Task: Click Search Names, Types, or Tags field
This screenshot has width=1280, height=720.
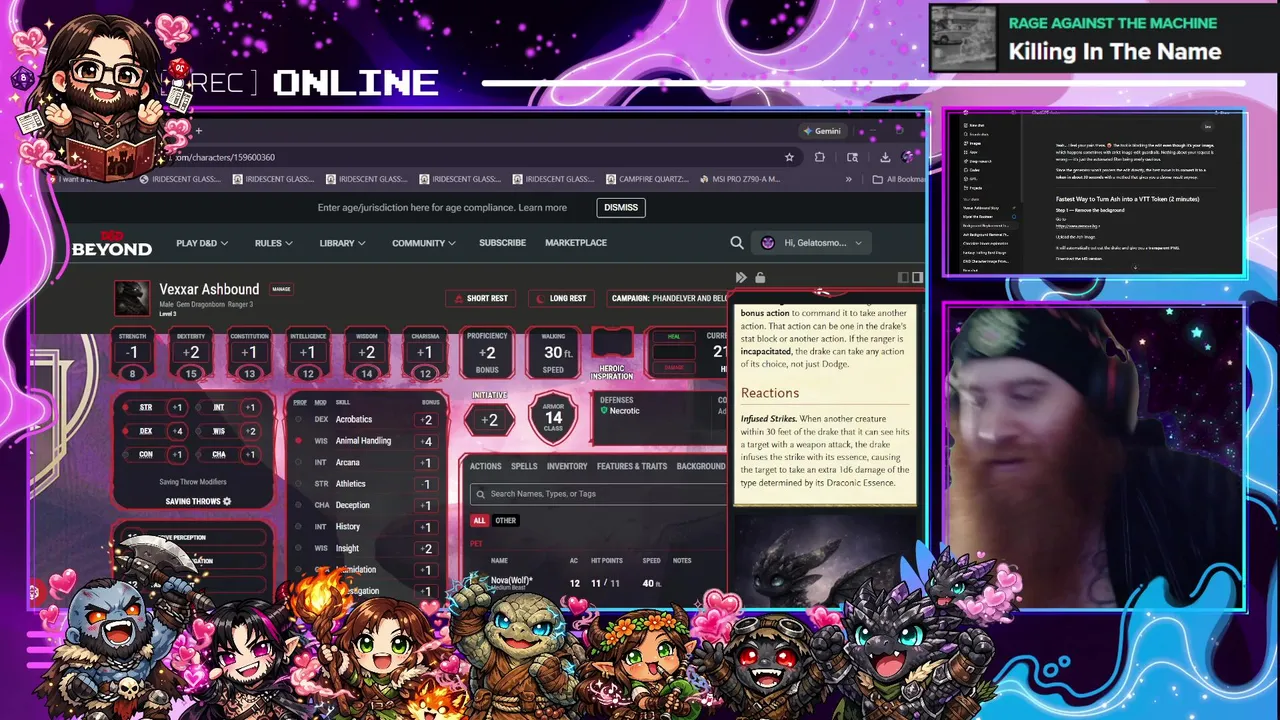Action: click(598, 494)
